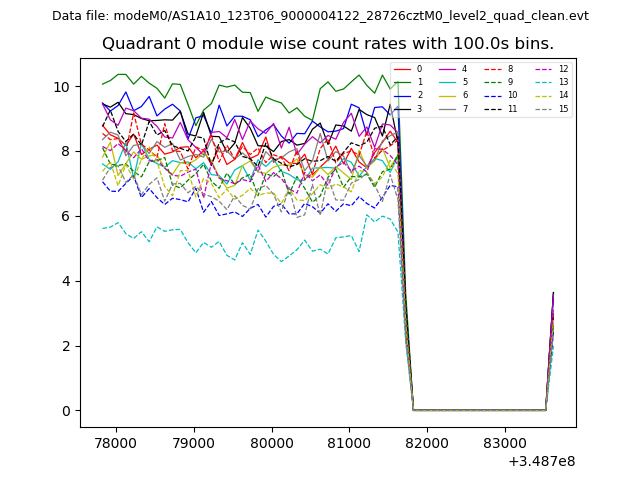The image size is (640, 480).
Task: Click the data file name text at top
Action: (x=320, y=16)
